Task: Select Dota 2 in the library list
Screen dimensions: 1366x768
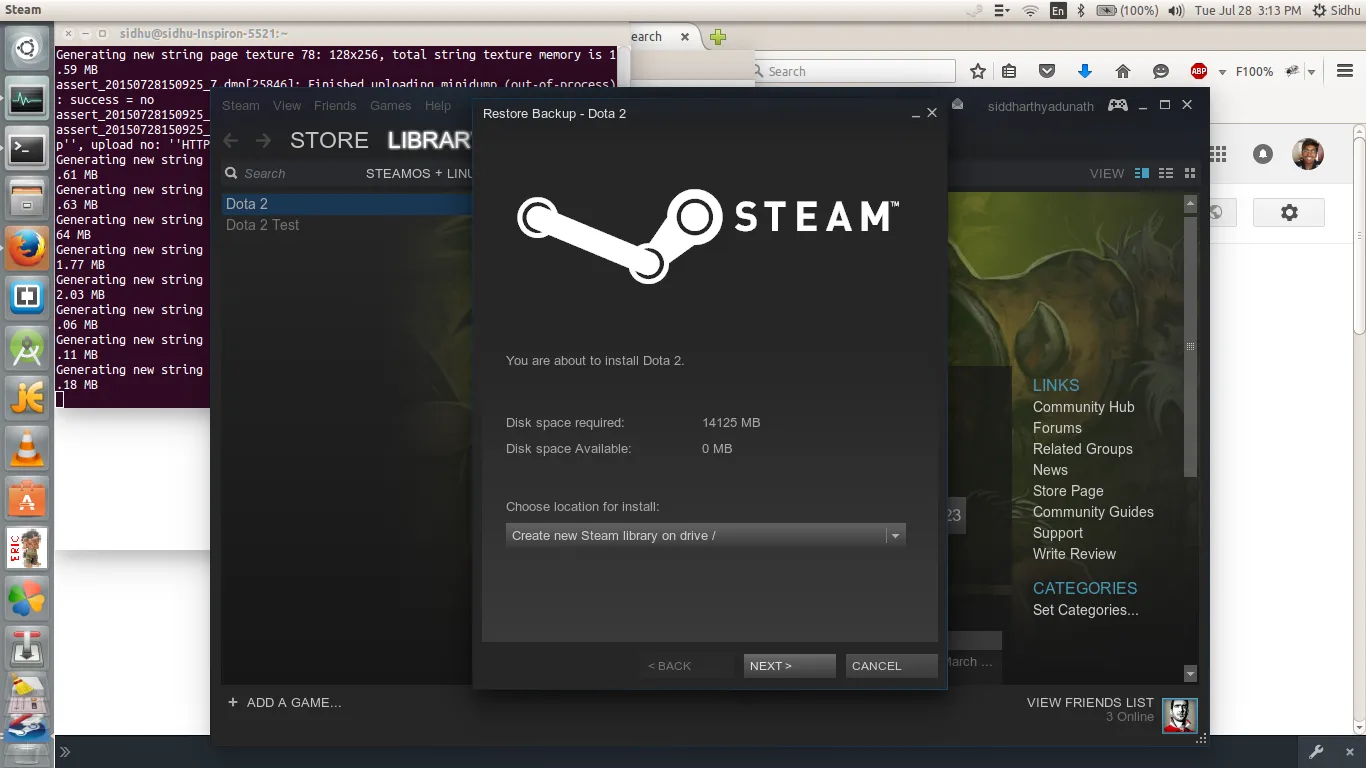Action: point(347,204)
